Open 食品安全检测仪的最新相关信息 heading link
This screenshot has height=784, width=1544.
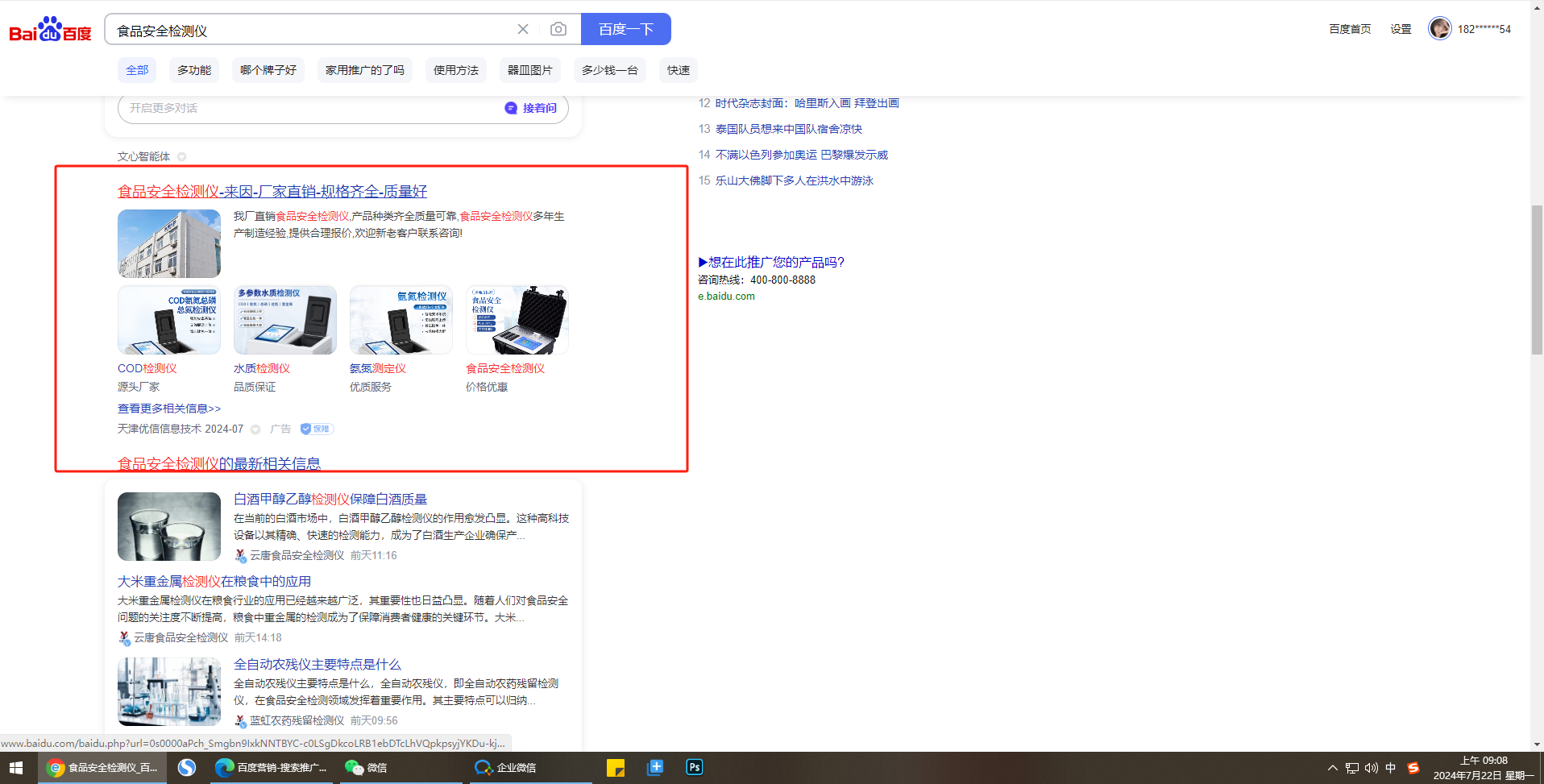click(x=219, y=463)
